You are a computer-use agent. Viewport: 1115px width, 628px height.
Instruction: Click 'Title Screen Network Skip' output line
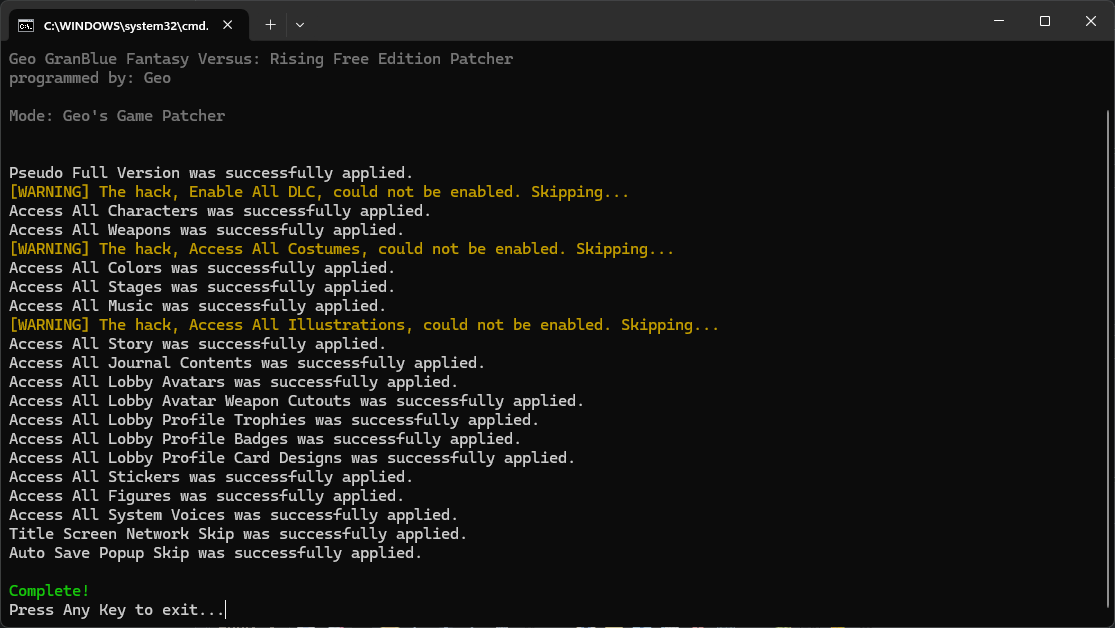point(238,534)
